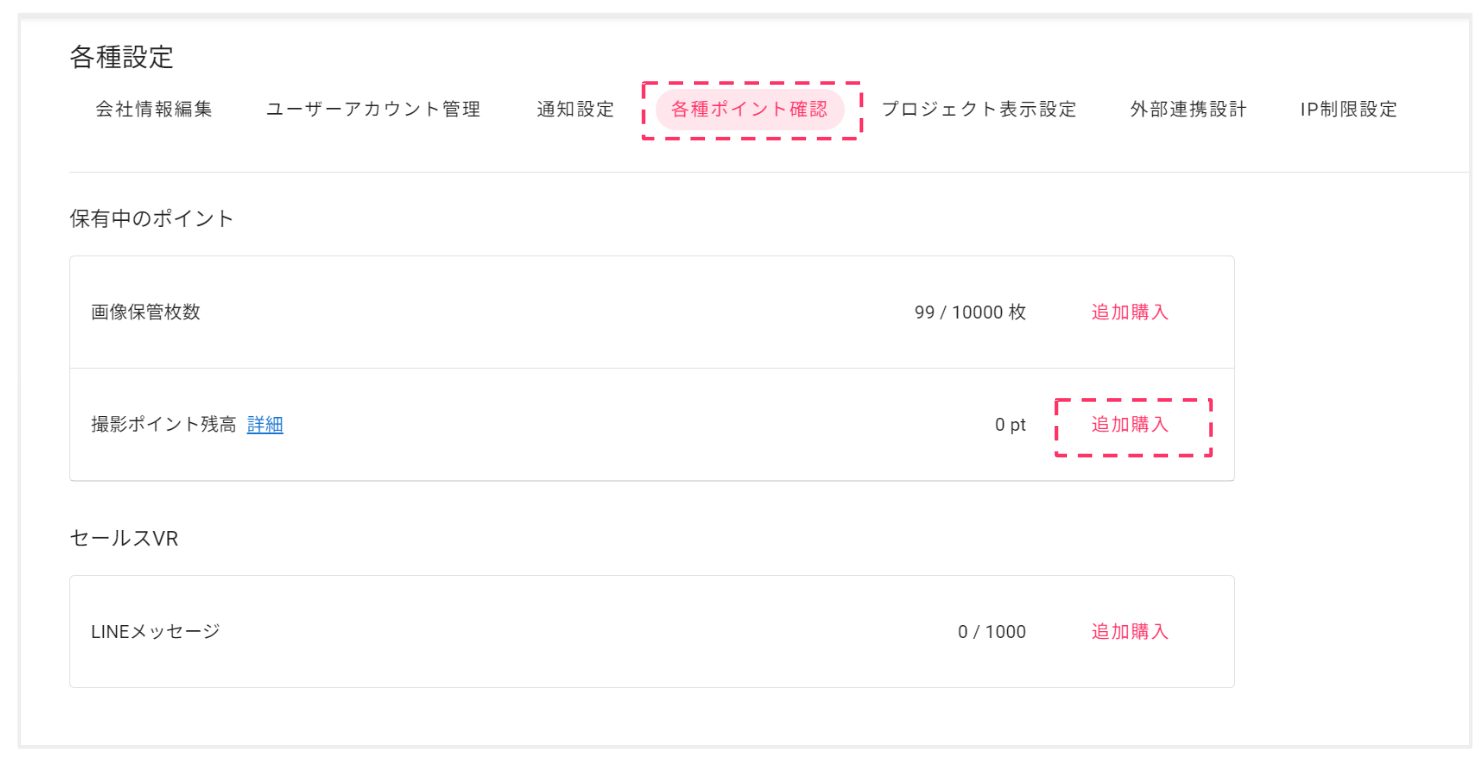Go to the 通知設定 tab

click(x=575, y=109)
